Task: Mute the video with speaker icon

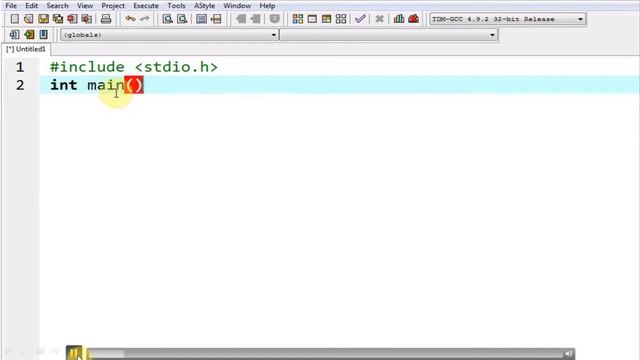Action: point(569,354)
